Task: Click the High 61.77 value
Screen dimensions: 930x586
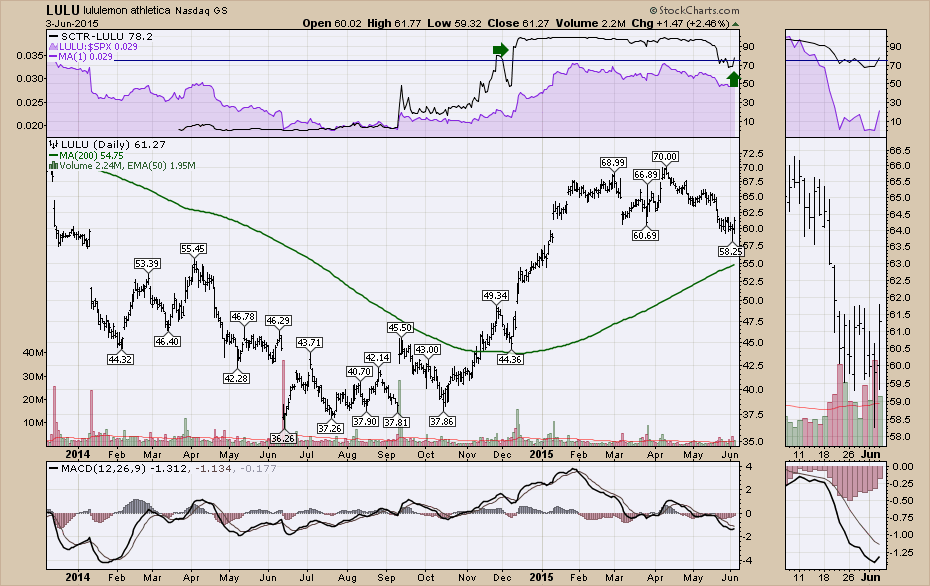Action: pyautogui.click(x=394, y=24)
